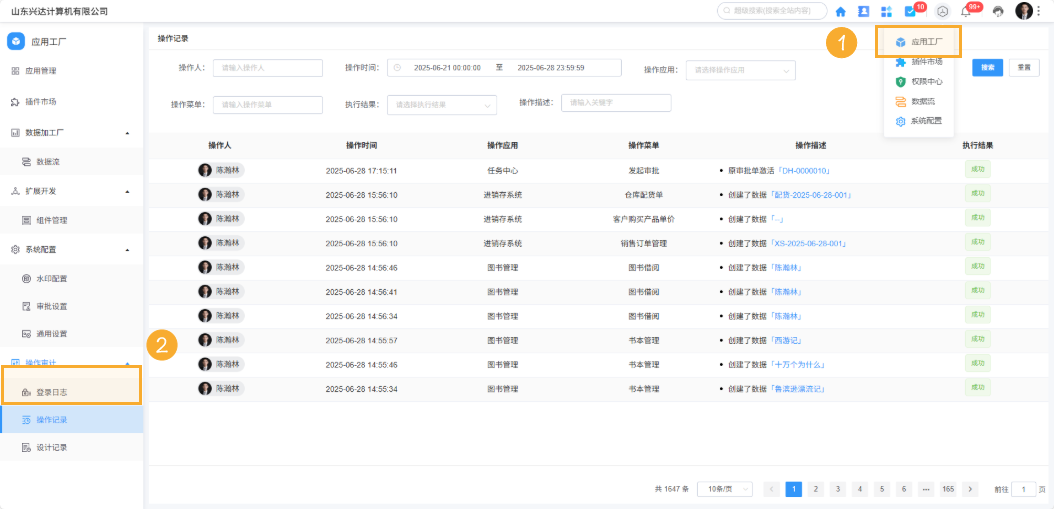This screenshot has width=1054, height=509.
Task: Click the blue 搜索 button
Action: (987, 67)
